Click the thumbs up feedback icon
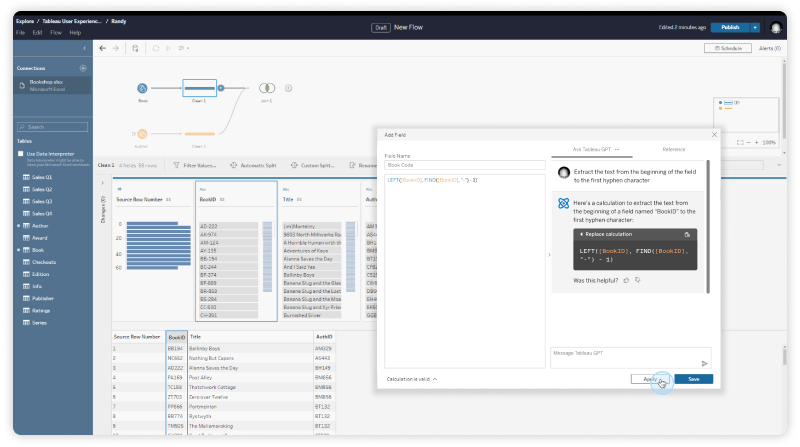The image size is (800, 447). pyautogui.click(x=626, y=280)
